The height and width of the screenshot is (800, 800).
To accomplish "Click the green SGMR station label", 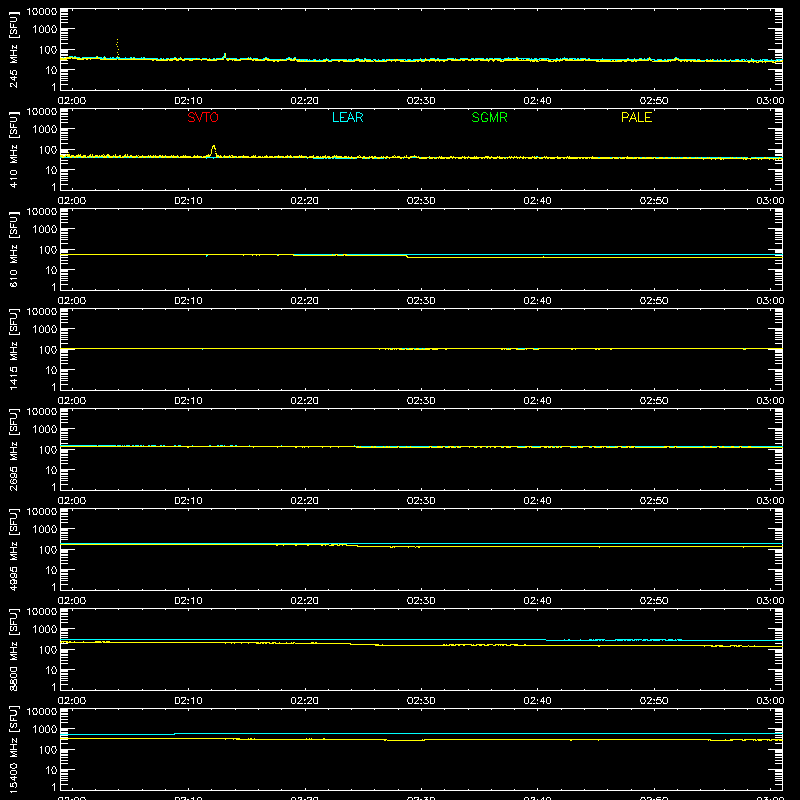I will pyautogui.click(x=489, y=117).
